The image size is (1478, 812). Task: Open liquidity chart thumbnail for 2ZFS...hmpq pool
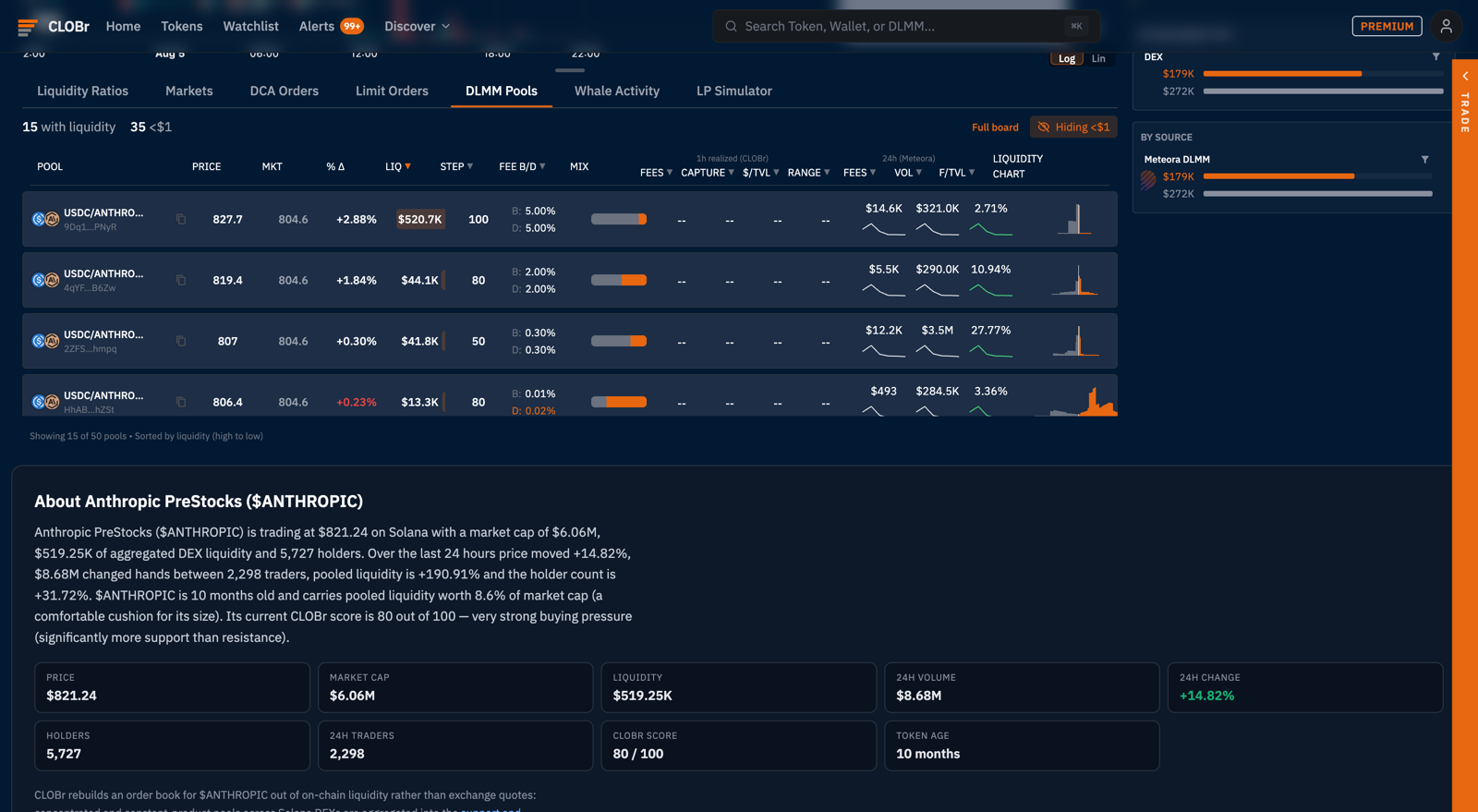[x=1074, y=342]
